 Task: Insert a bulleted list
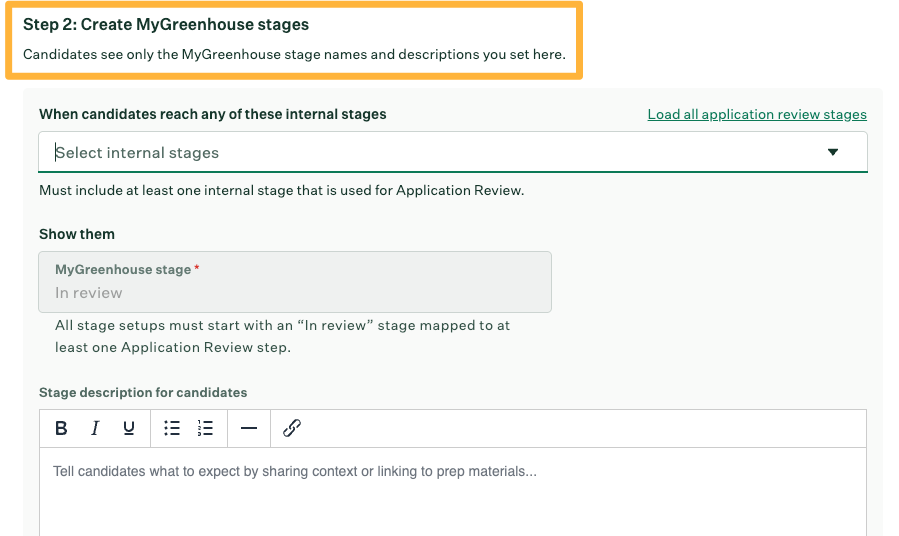click(x=171, y=428)
